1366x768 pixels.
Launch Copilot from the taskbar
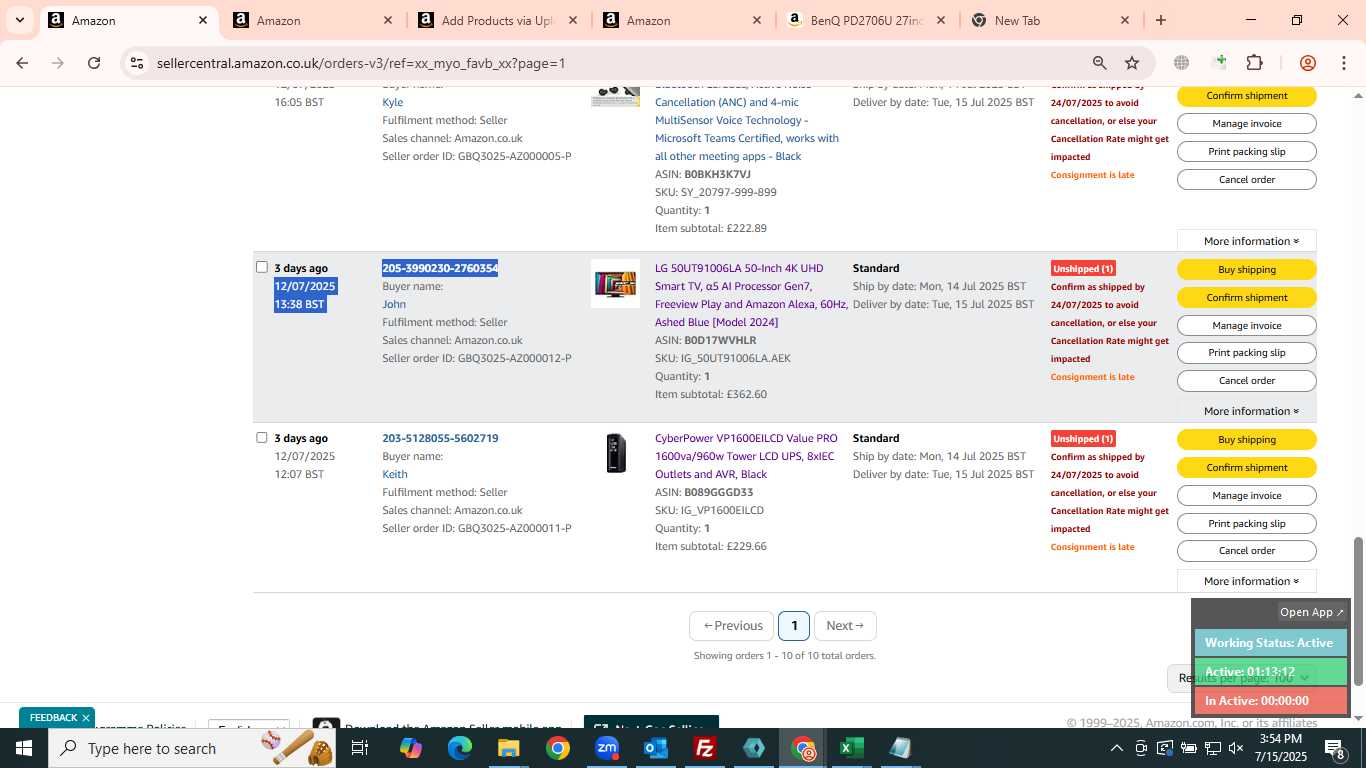[x=410, y=748]
